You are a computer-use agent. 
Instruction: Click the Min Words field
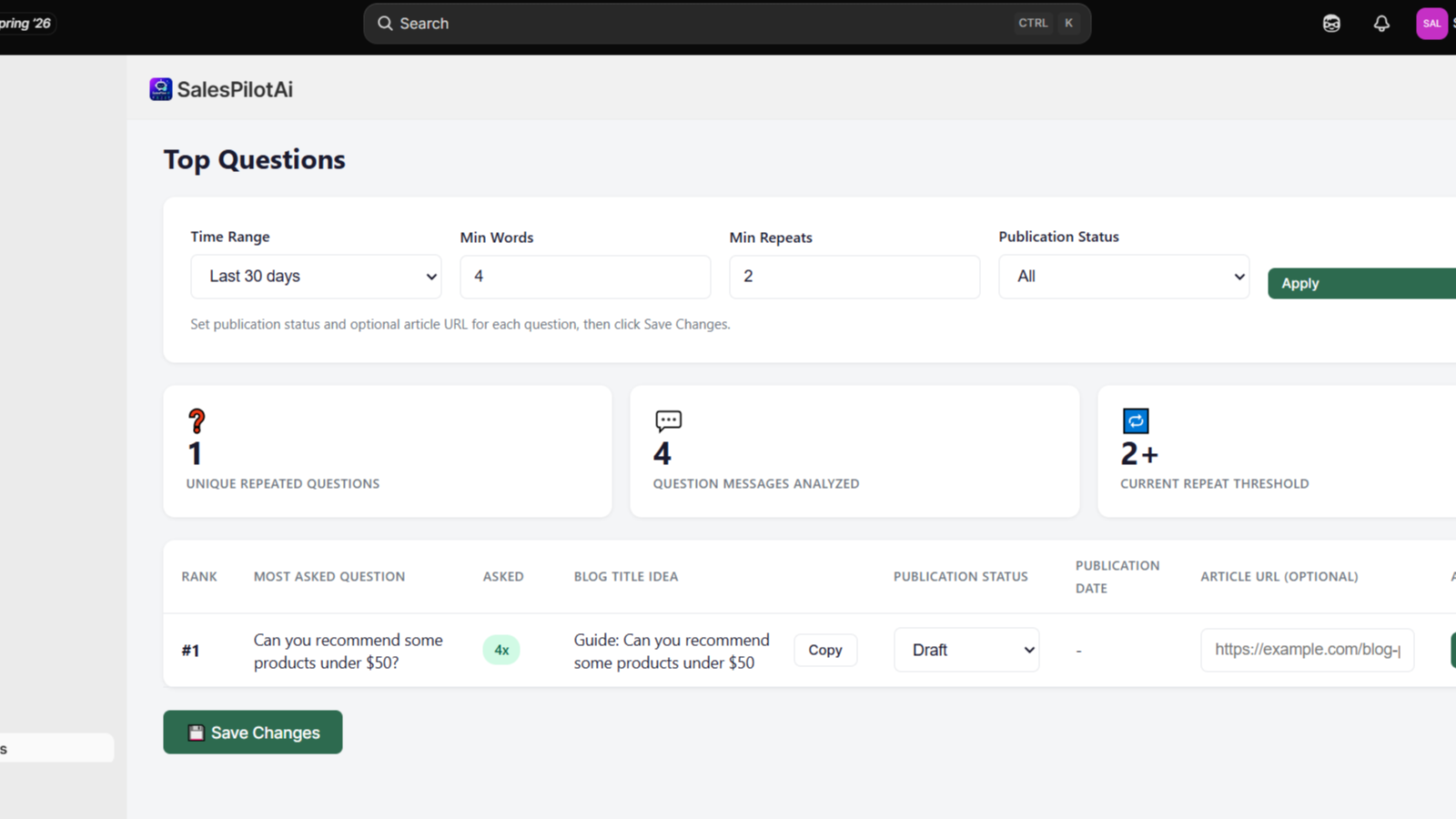pyautogui.click(x=585, y=277)
